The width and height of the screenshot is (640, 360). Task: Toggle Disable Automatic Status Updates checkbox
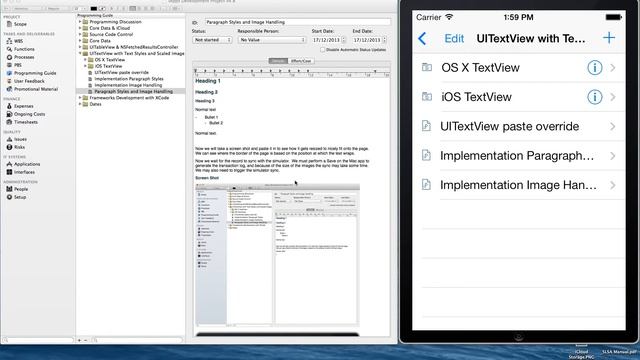pyautogui.click(x=322, y=50)
